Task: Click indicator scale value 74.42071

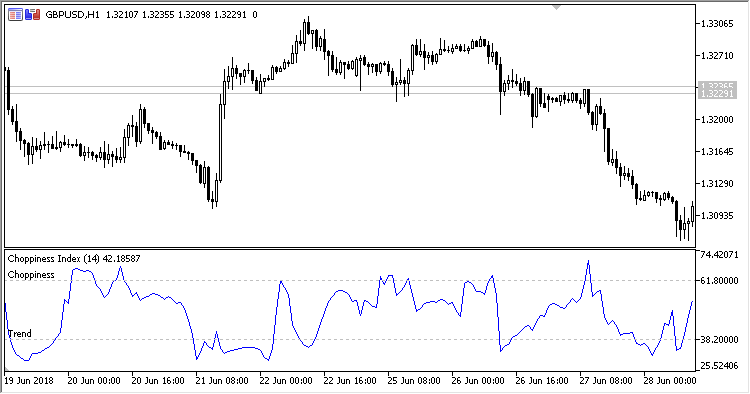Action: 719,255
